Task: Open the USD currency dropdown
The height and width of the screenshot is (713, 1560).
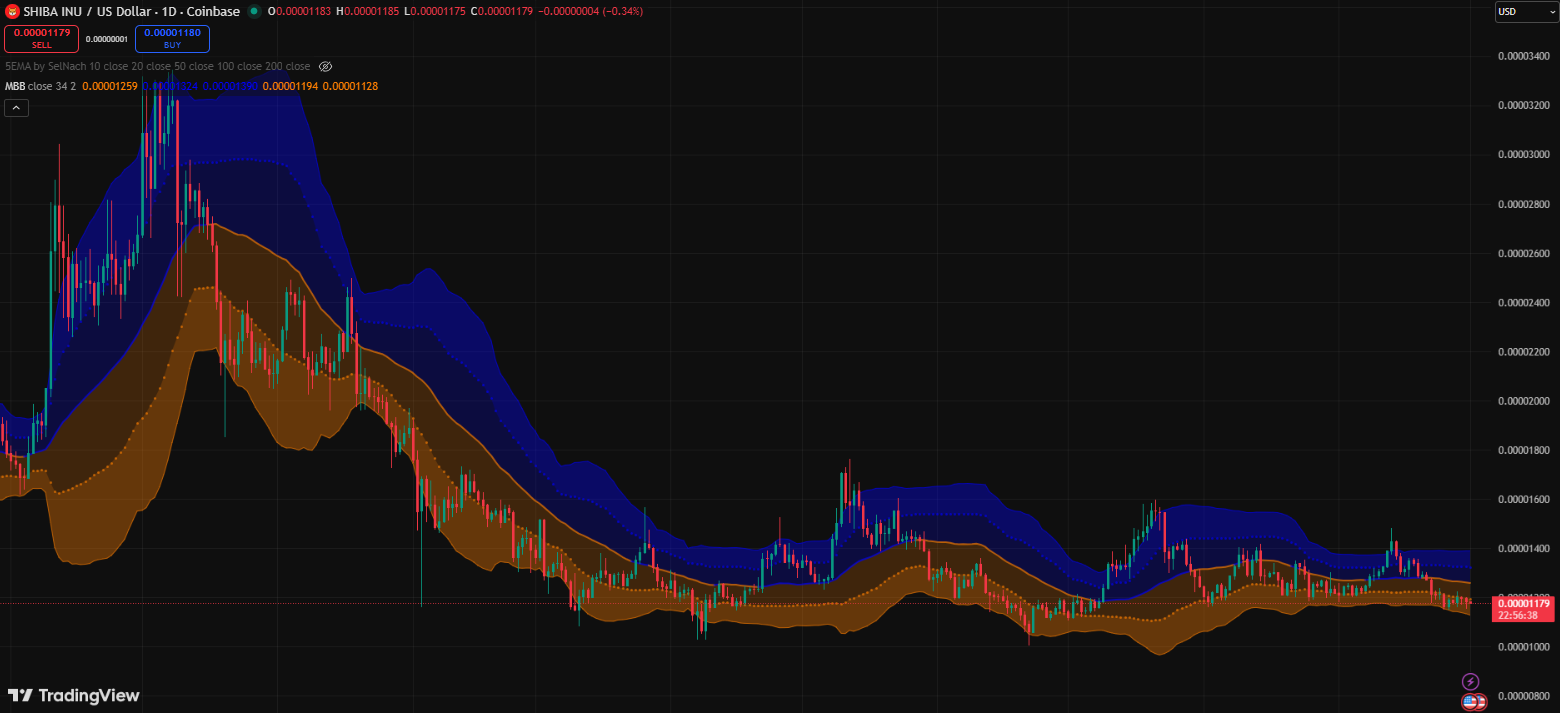Action: point(1526,12)
